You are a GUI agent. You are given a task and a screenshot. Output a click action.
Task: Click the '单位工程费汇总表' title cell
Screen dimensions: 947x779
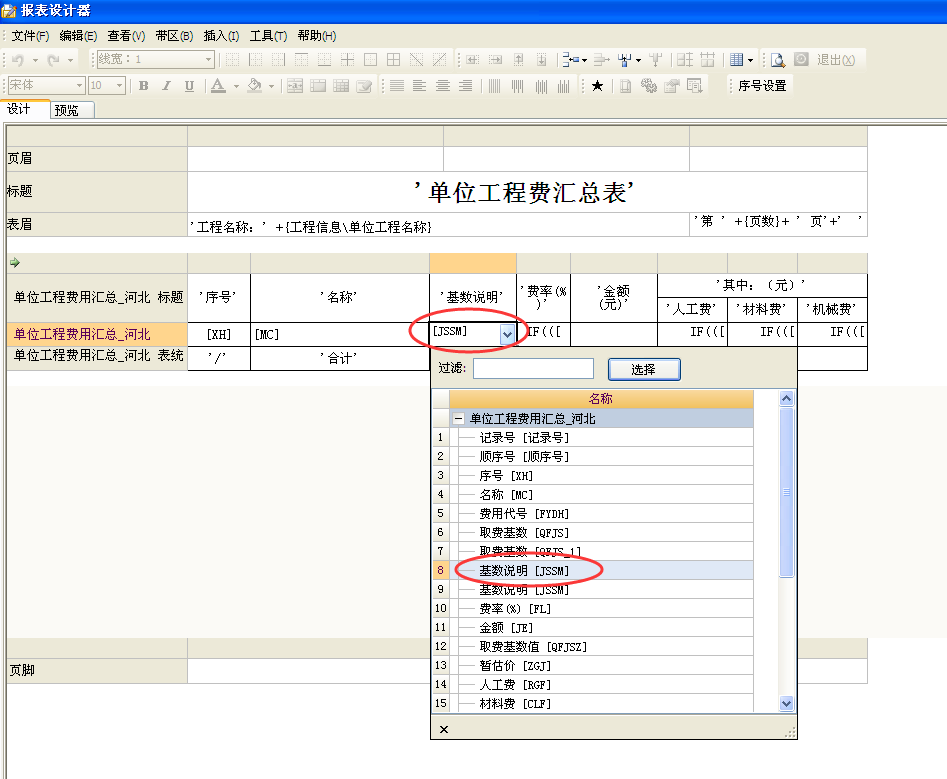(527, 192)
